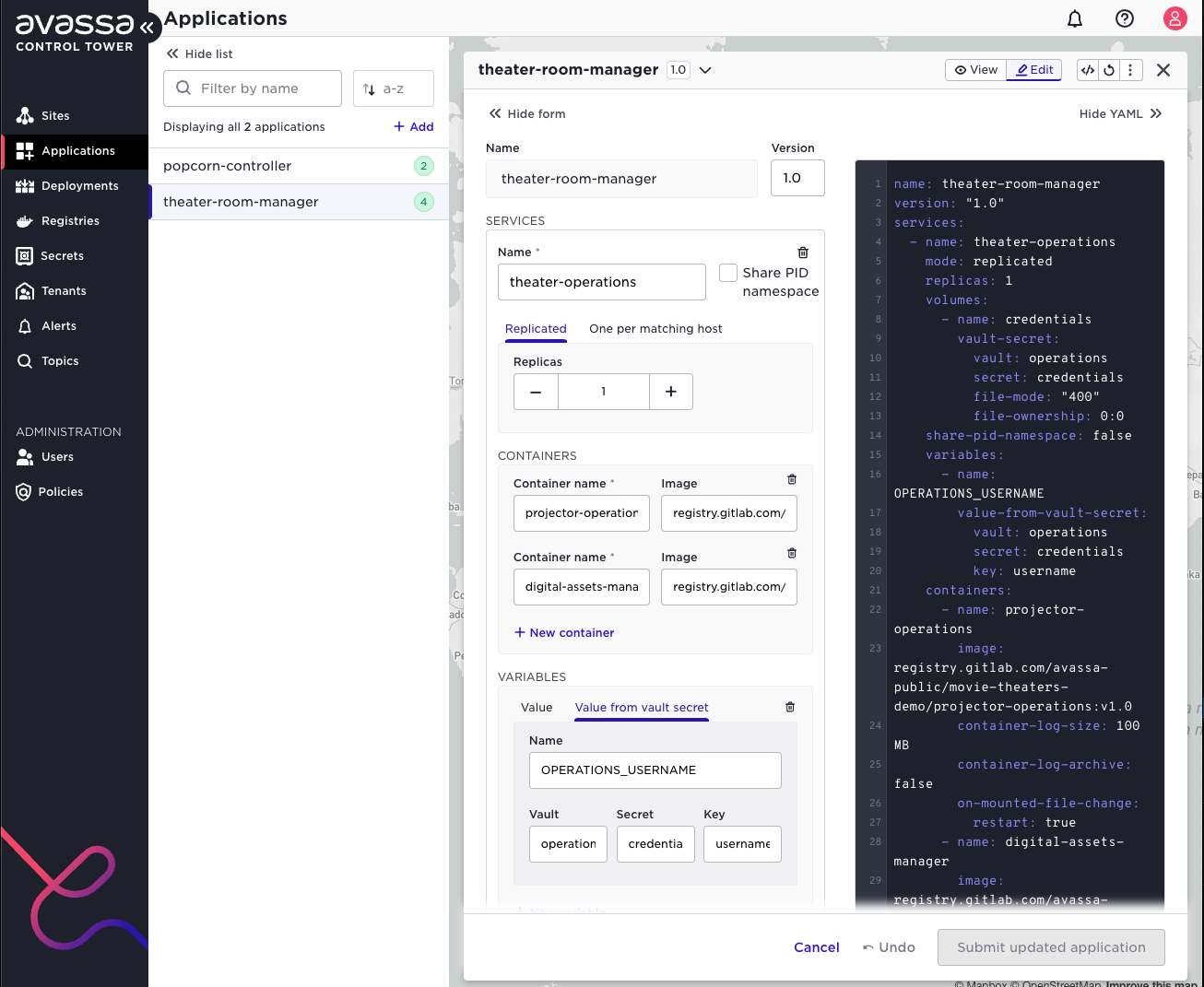Screen dimensions: 1204x987
Task: Toggle Share PID namespace checkbox
Action: (x=728, y=273)
